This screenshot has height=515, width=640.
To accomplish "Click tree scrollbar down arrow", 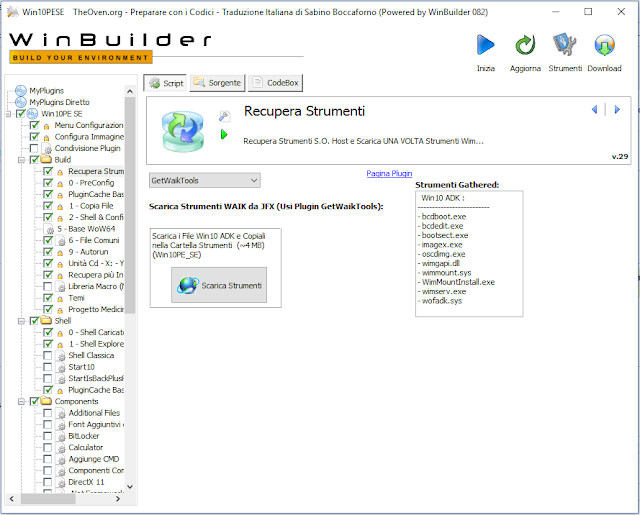I will click(x=130, y=486).
